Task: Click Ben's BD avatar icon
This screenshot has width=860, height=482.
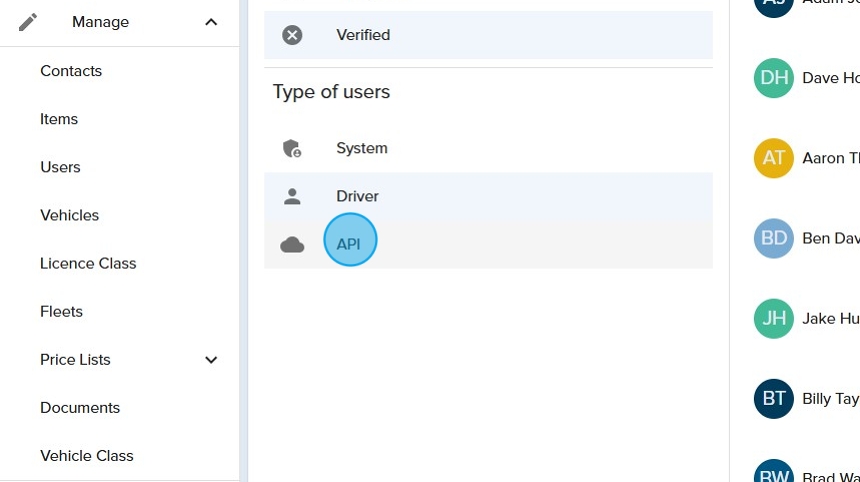Action: [x=773, y=239]
